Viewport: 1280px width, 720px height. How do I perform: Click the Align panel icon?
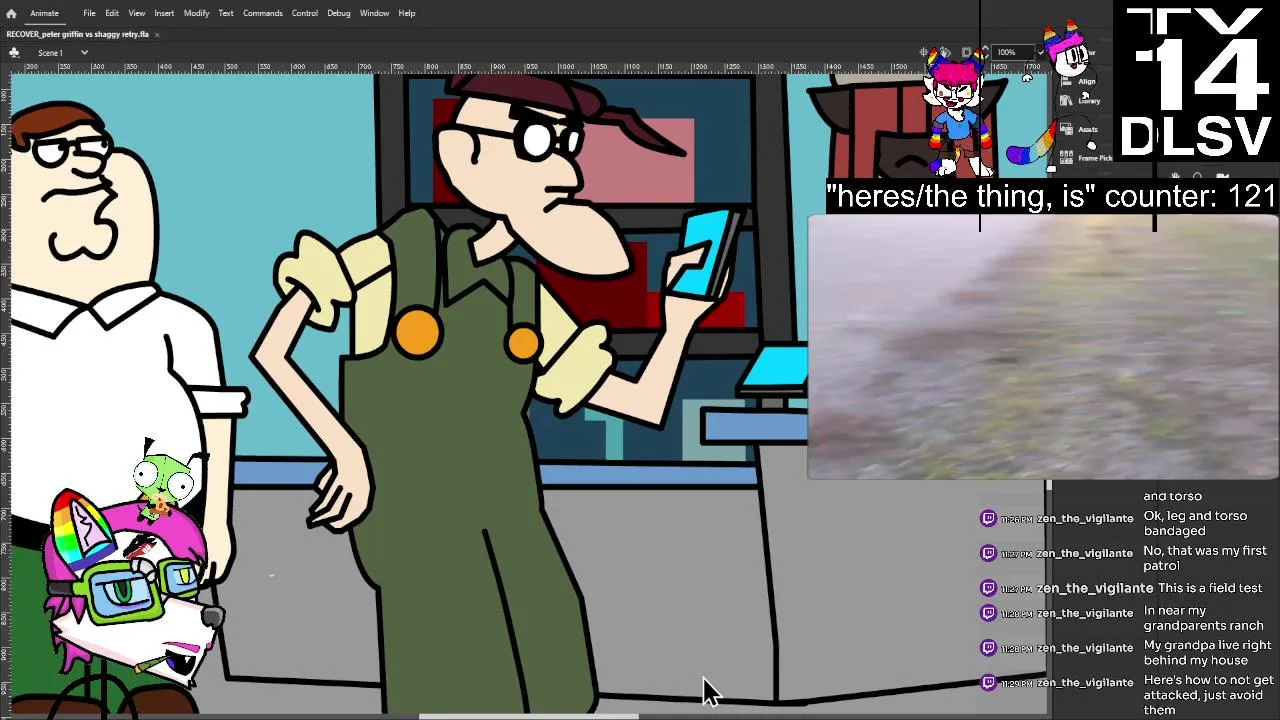[1066, 81]
